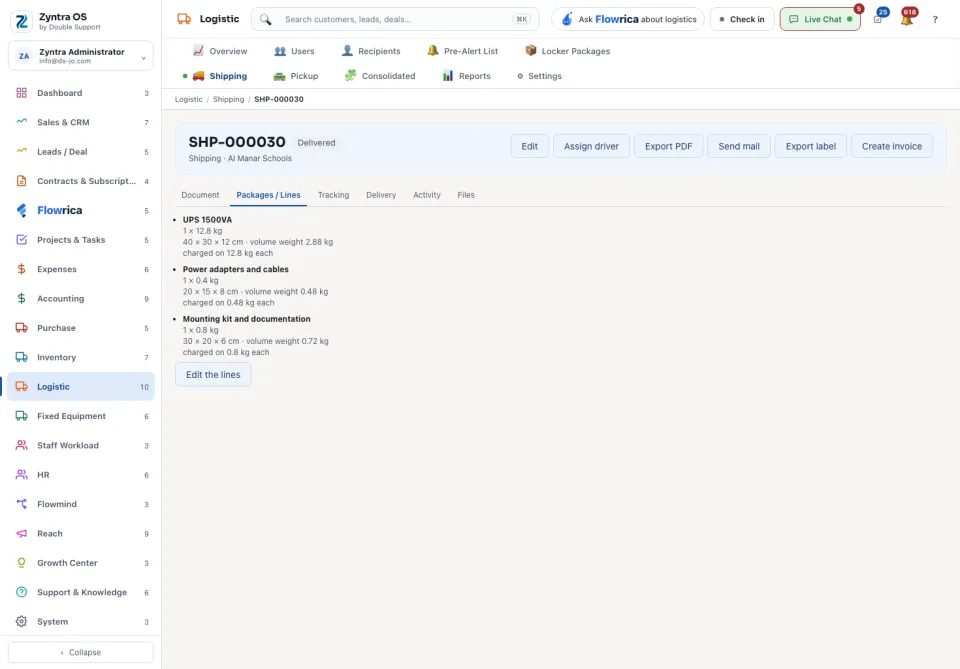Open the Flowmind branch icon
This screenshot has width=960, height=669.
(21, 504)
